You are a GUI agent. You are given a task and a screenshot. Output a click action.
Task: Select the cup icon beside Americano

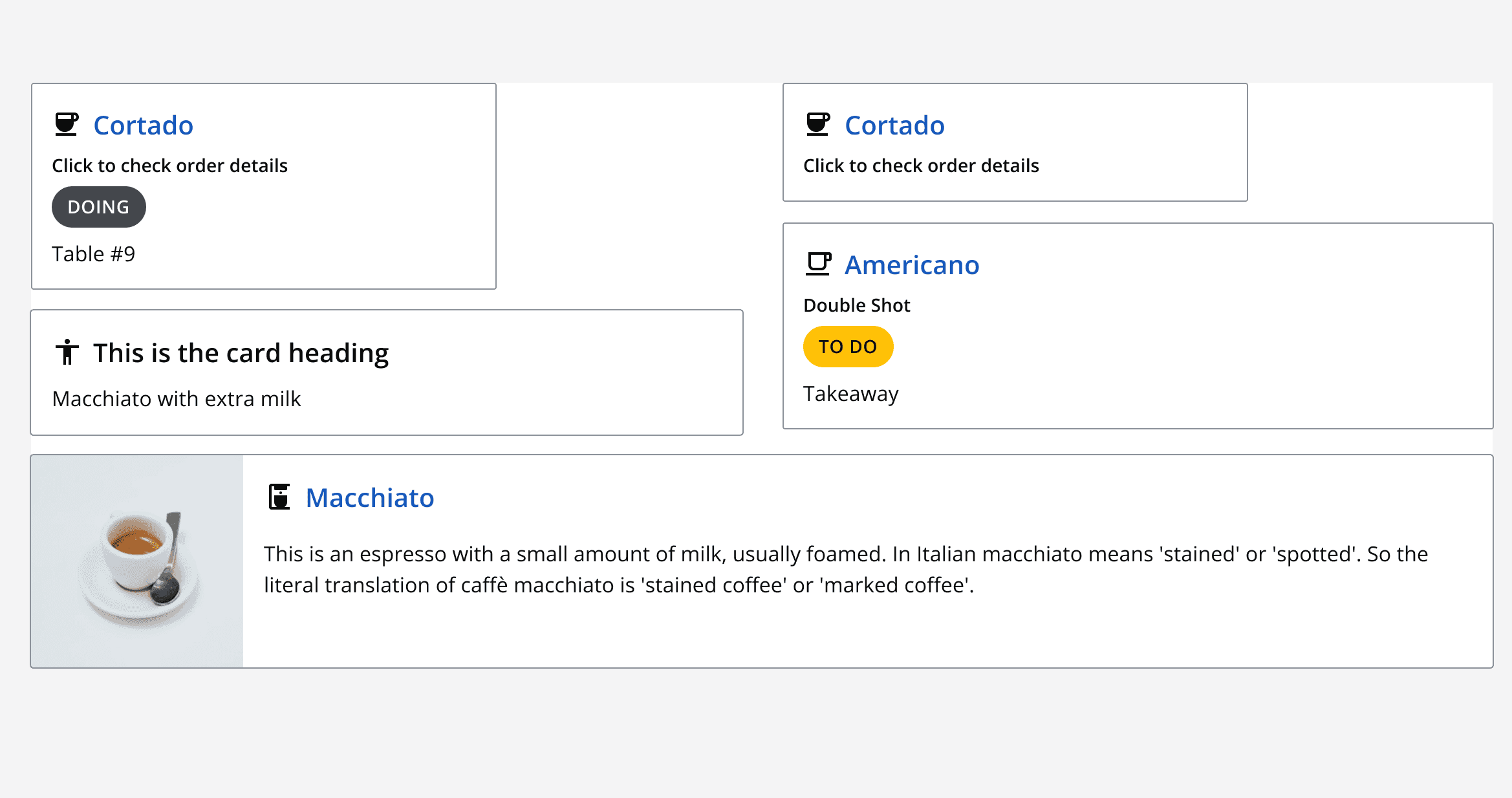point(819,264)
